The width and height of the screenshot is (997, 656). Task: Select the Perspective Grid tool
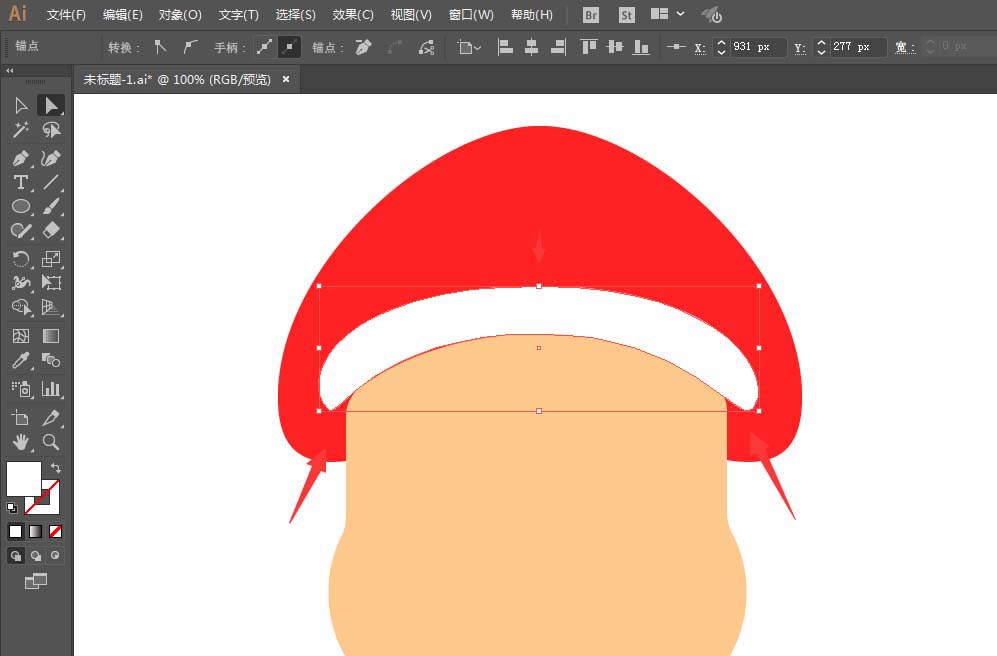point(51,308)
